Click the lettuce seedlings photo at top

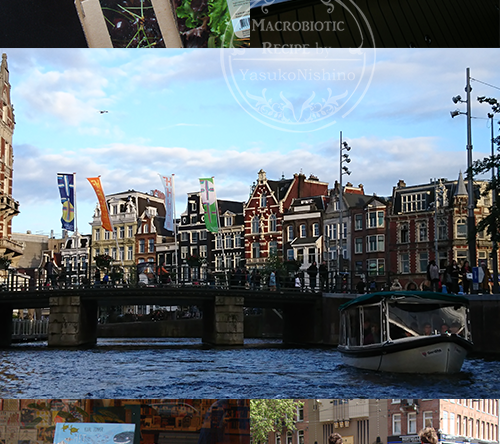tap(125, 24)
